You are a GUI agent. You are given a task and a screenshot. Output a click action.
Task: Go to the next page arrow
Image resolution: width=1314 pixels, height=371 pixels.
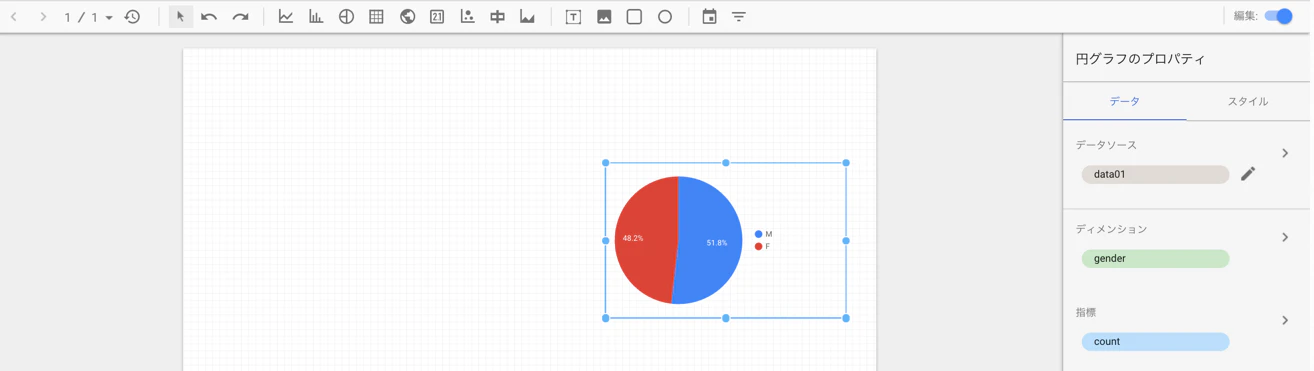click(x=43, y=17)
